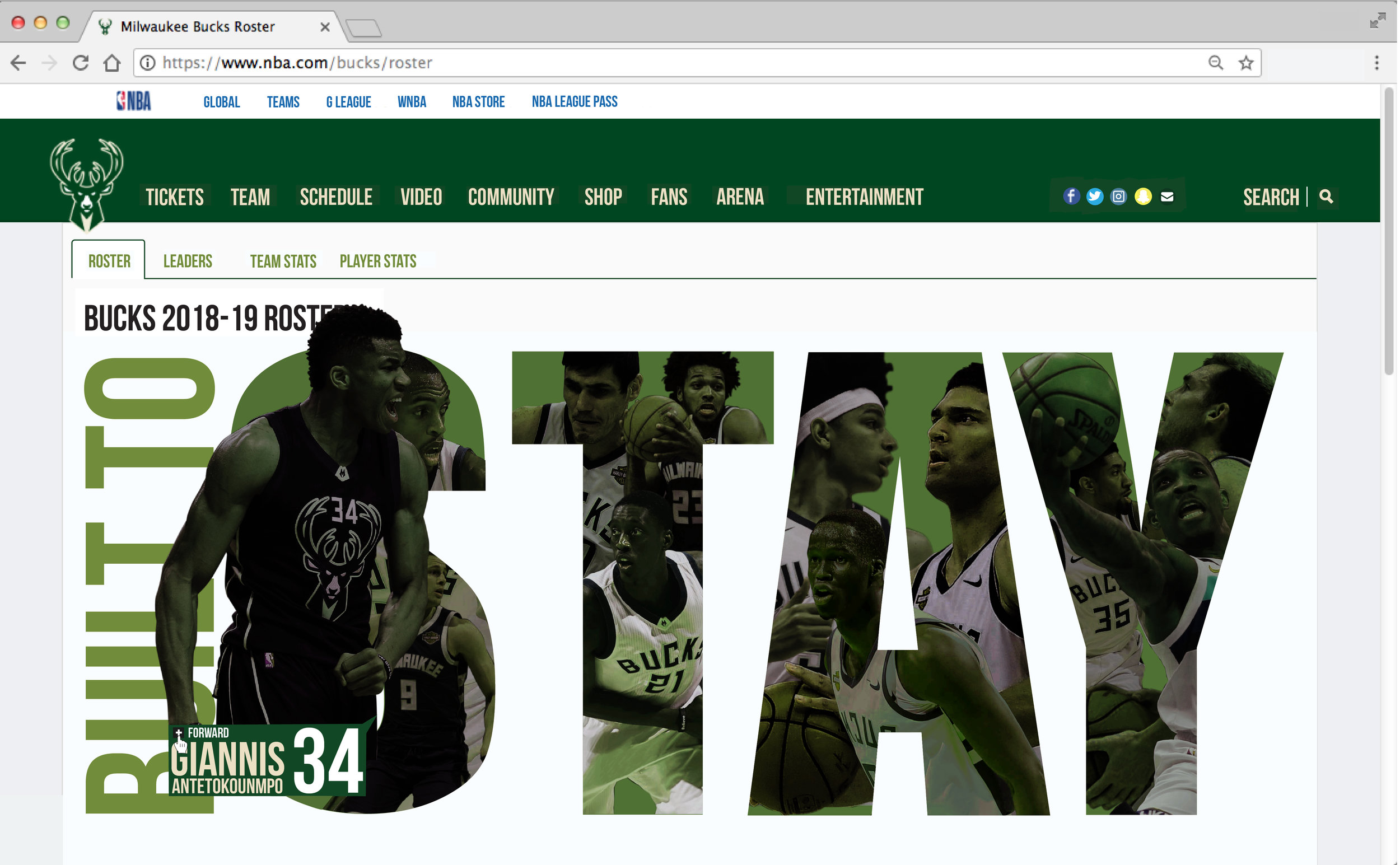Click the search magnifier icon
This screenshot has width=1400, height=865.
pos(1326,197)
